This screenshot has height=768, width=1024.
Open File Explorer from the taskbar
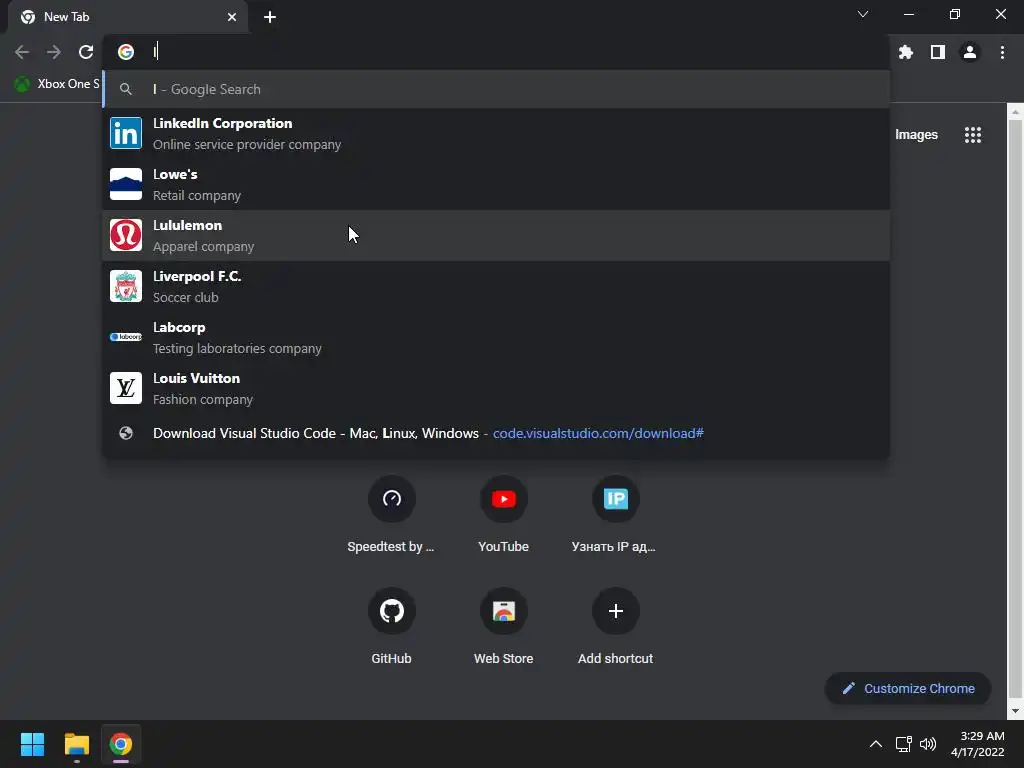tap(76, 744)
